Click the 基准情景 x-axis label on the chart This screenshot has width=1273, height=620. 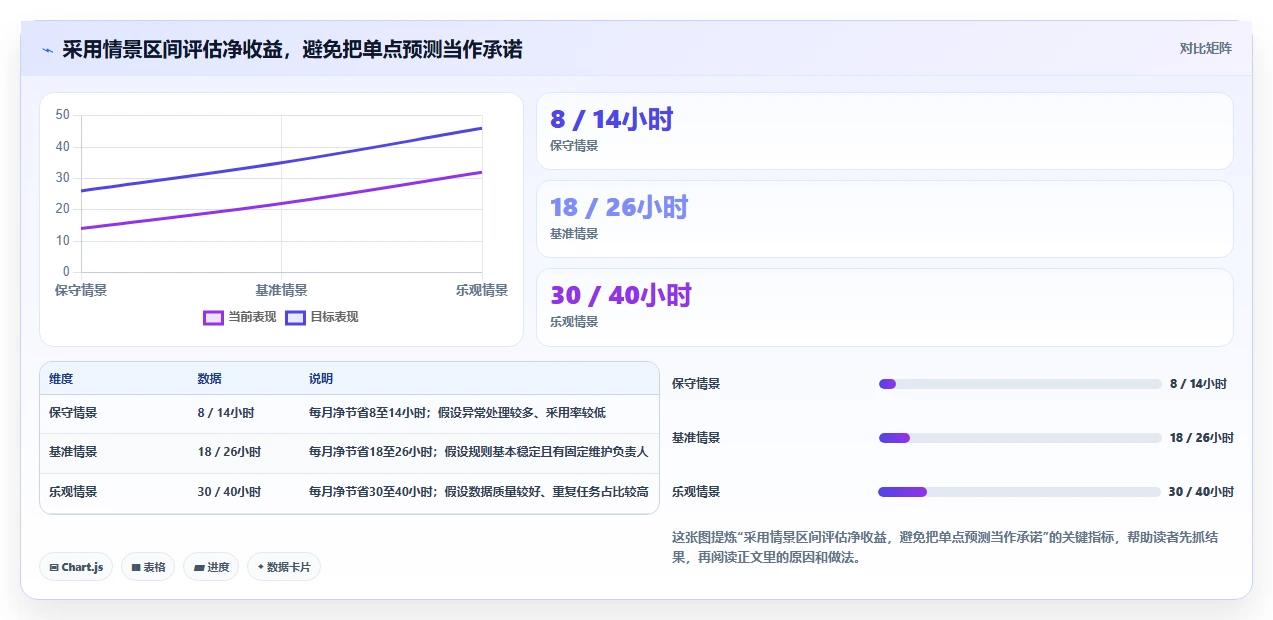(281, 290)
